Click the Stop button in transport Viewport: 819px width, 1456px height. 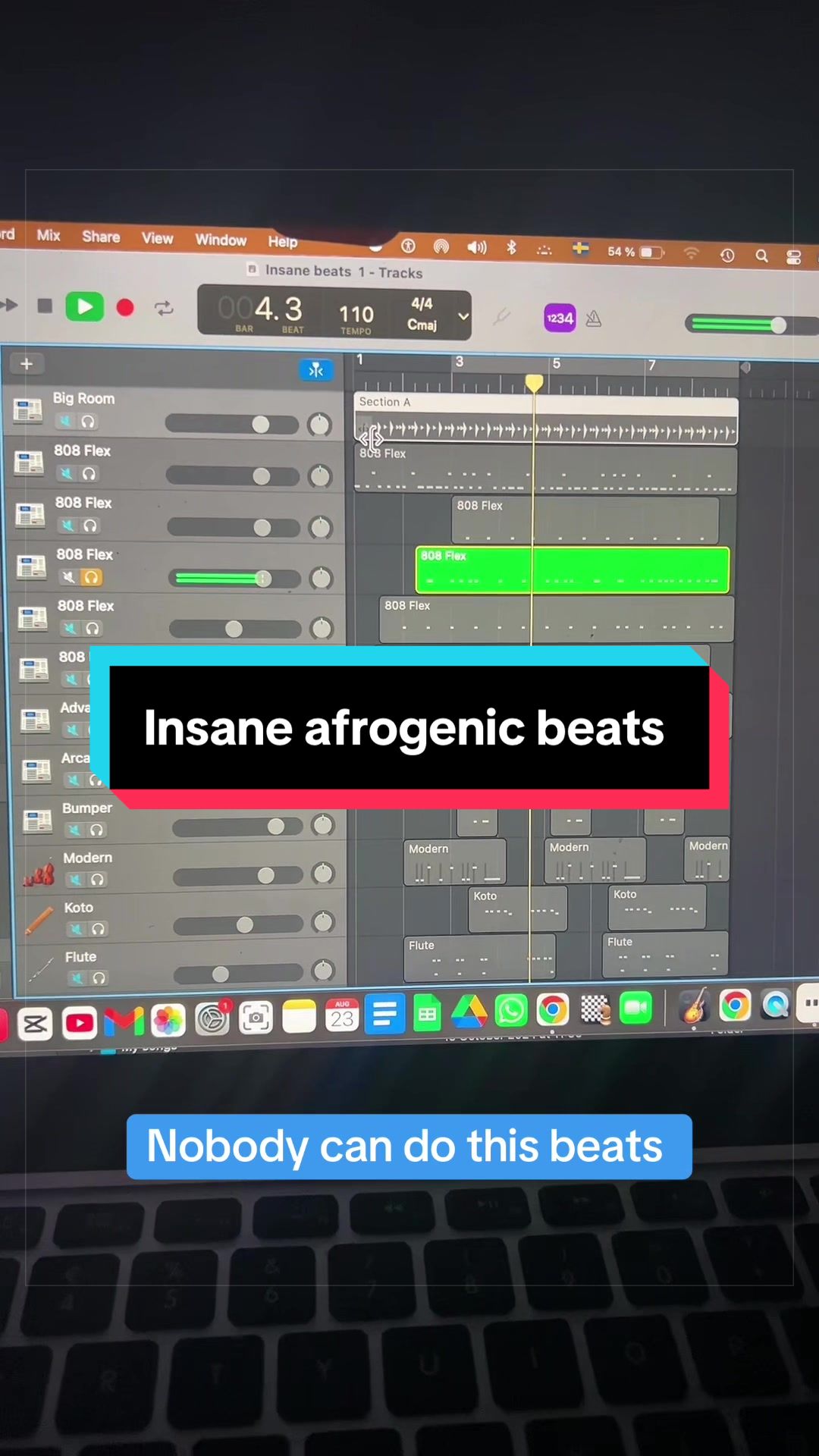tap(45, 306)
